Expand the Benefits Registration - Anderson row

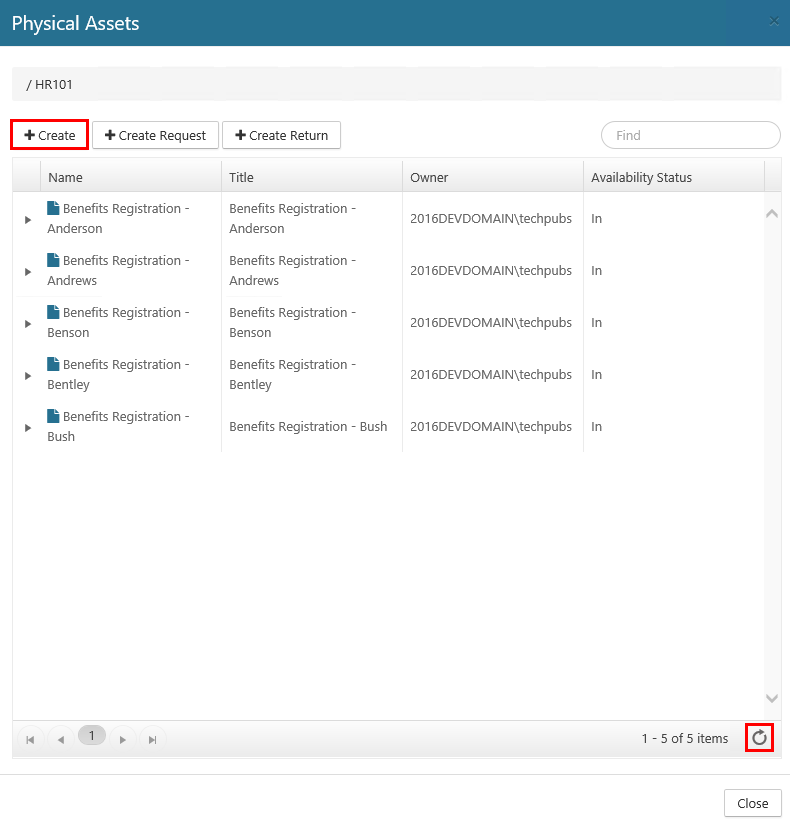click(x=28, y=219)
